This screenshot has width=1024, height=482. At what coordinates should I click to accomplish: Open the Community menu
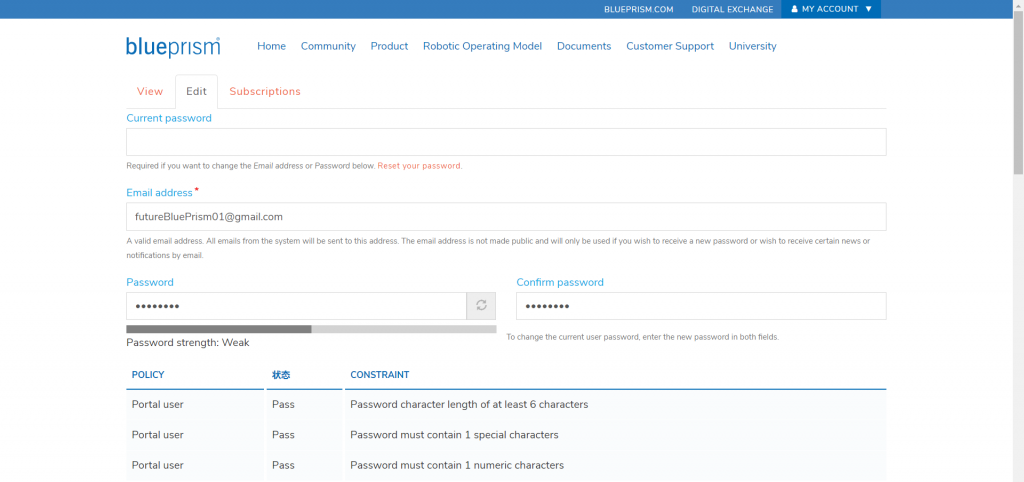(328, 46)
